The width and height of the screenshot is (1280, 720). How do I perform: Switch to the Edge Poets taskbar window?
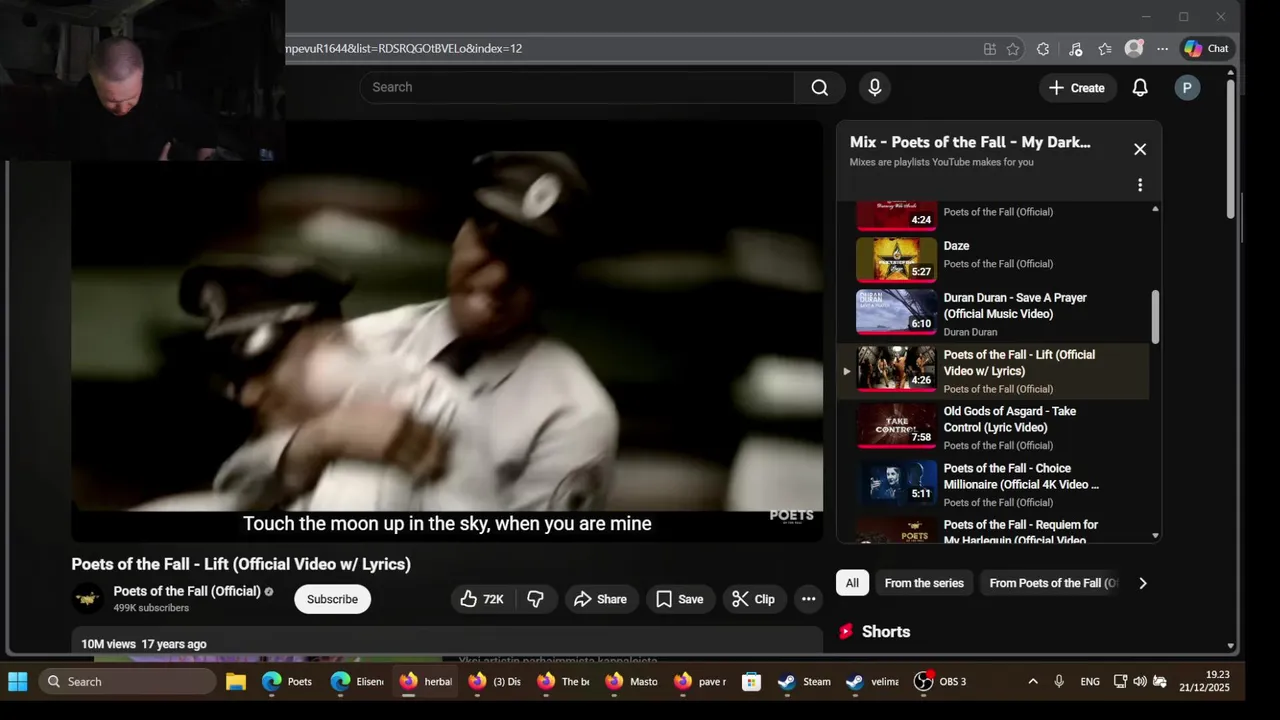click(x=287, y=681)
